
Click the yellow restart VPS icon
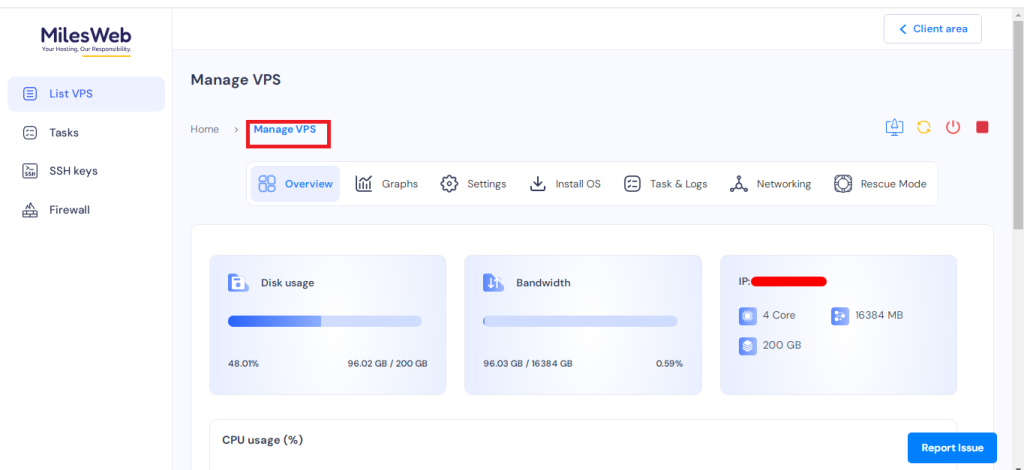click(923, 127)
